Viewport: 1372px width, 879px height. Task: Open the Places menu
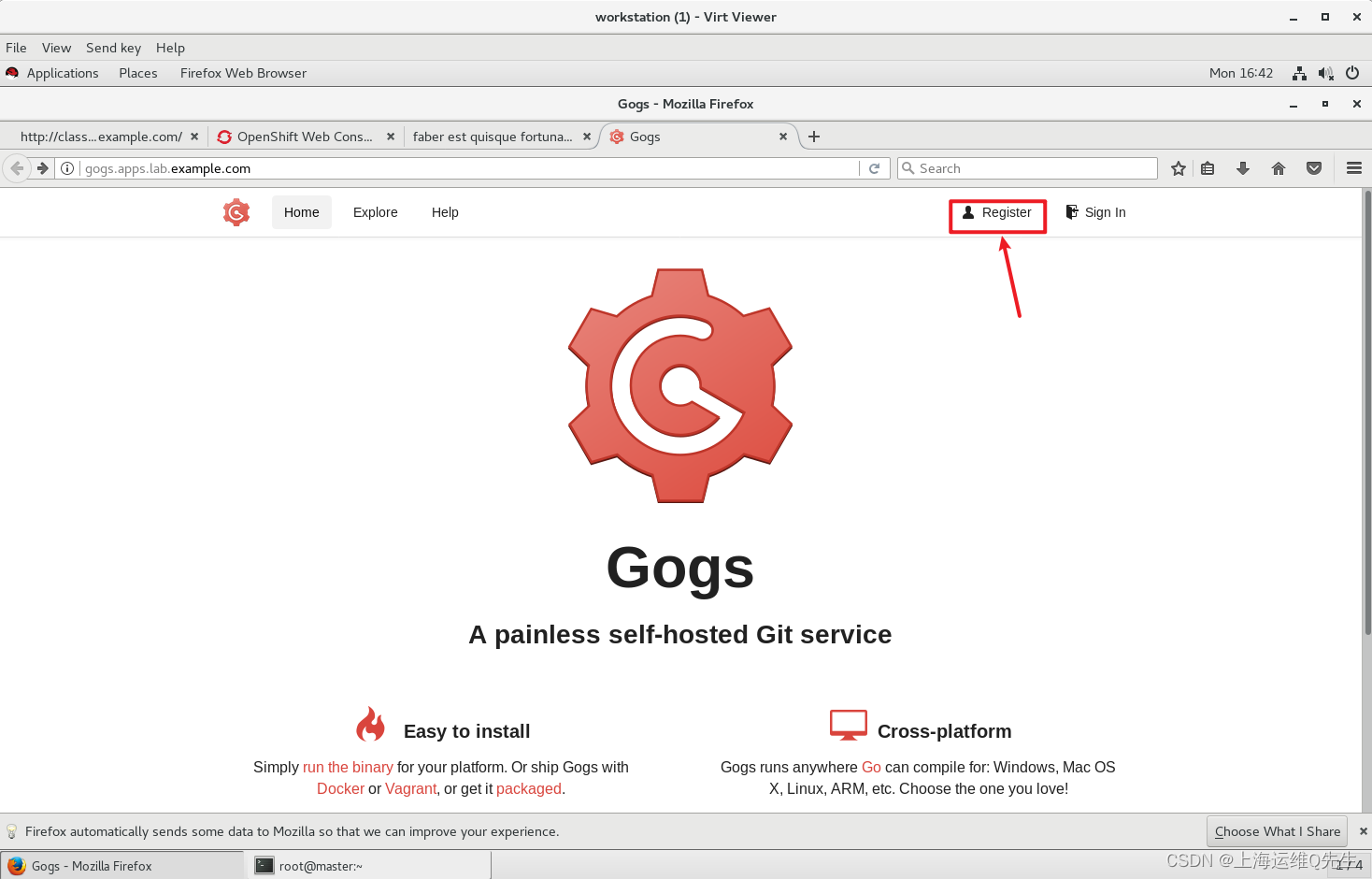(138, 73)
